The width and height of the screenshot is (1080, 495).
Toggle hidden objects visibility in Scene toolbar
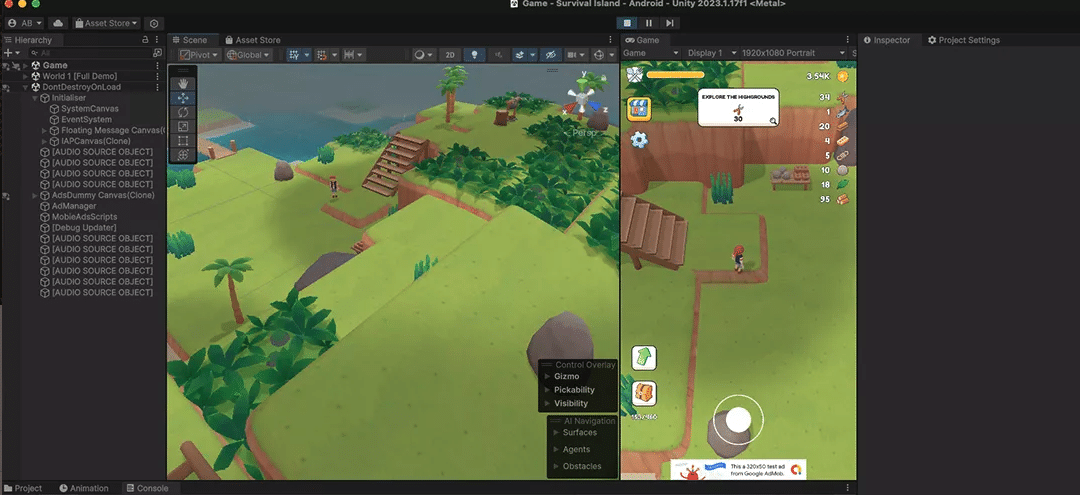[x=550, y=55]
